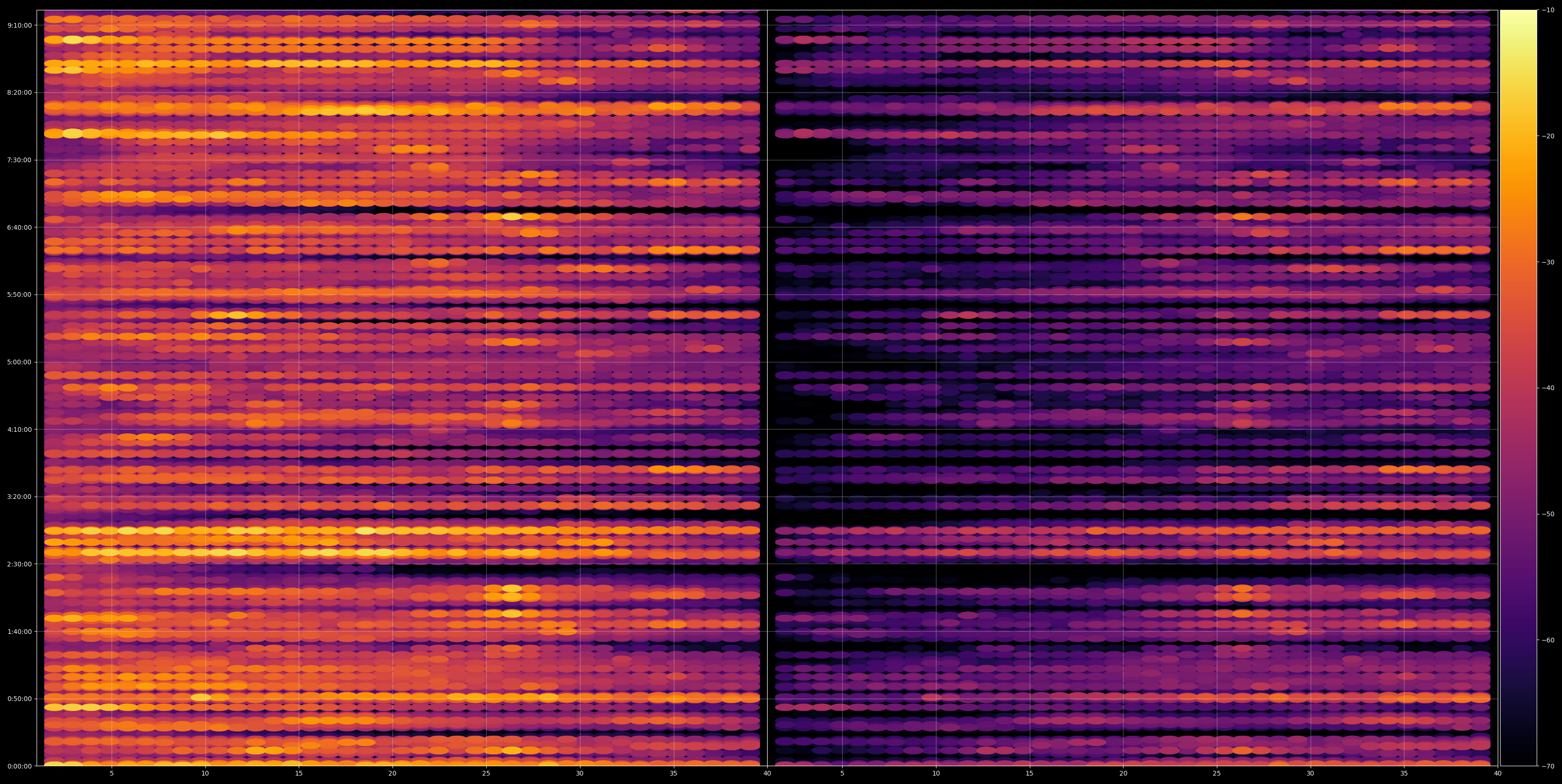Click the 0:50:00 y-axis tick label

click(x=19, y=699)
